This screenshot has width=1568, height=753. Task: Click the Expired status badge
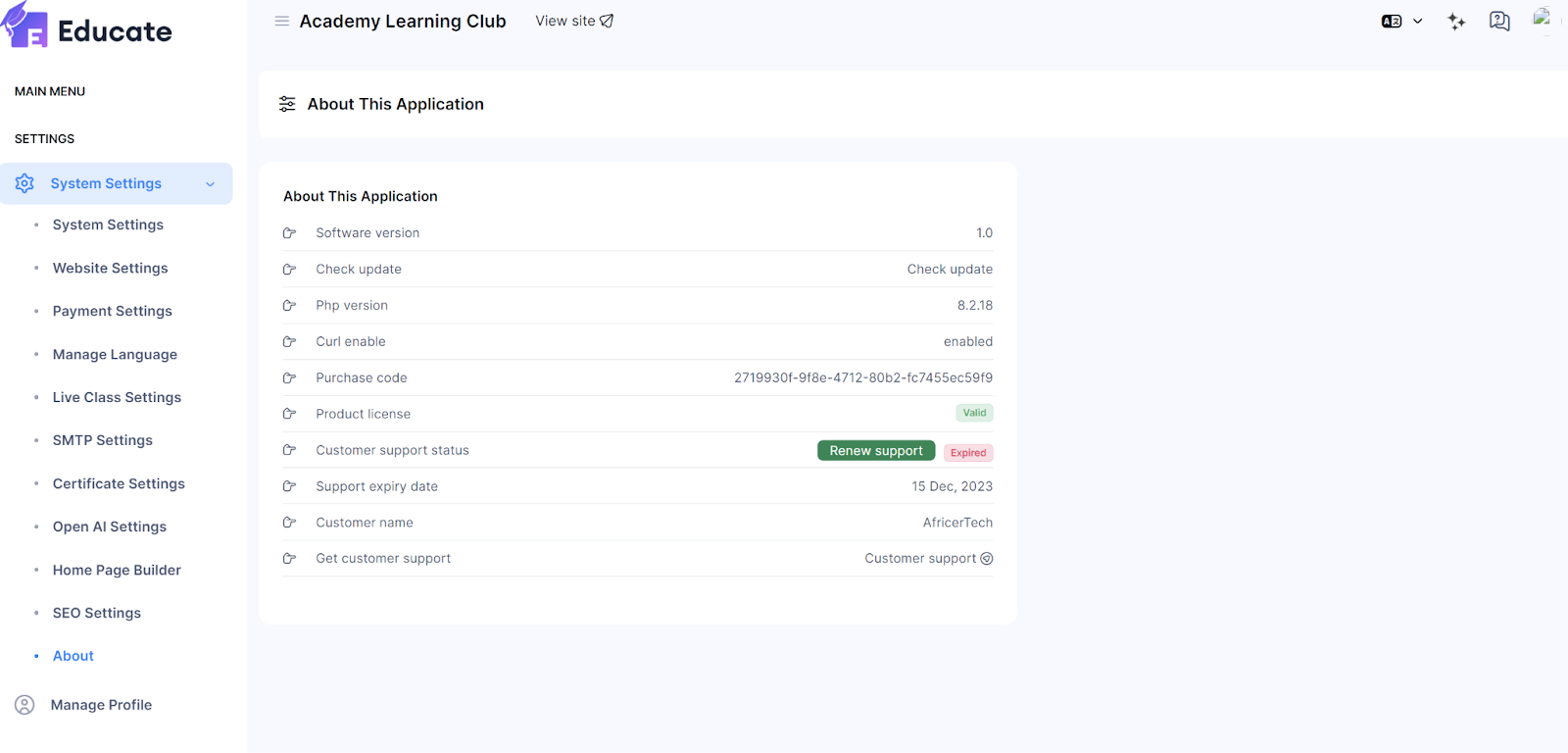coord(967,453)
